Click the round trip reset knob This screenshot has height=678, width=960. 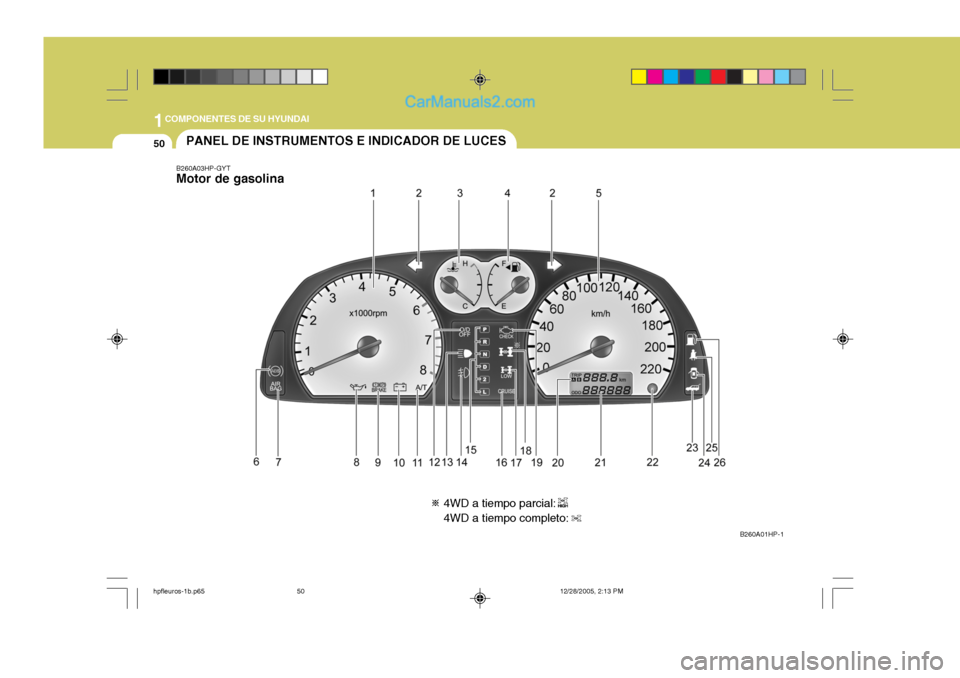click(652, 388)
